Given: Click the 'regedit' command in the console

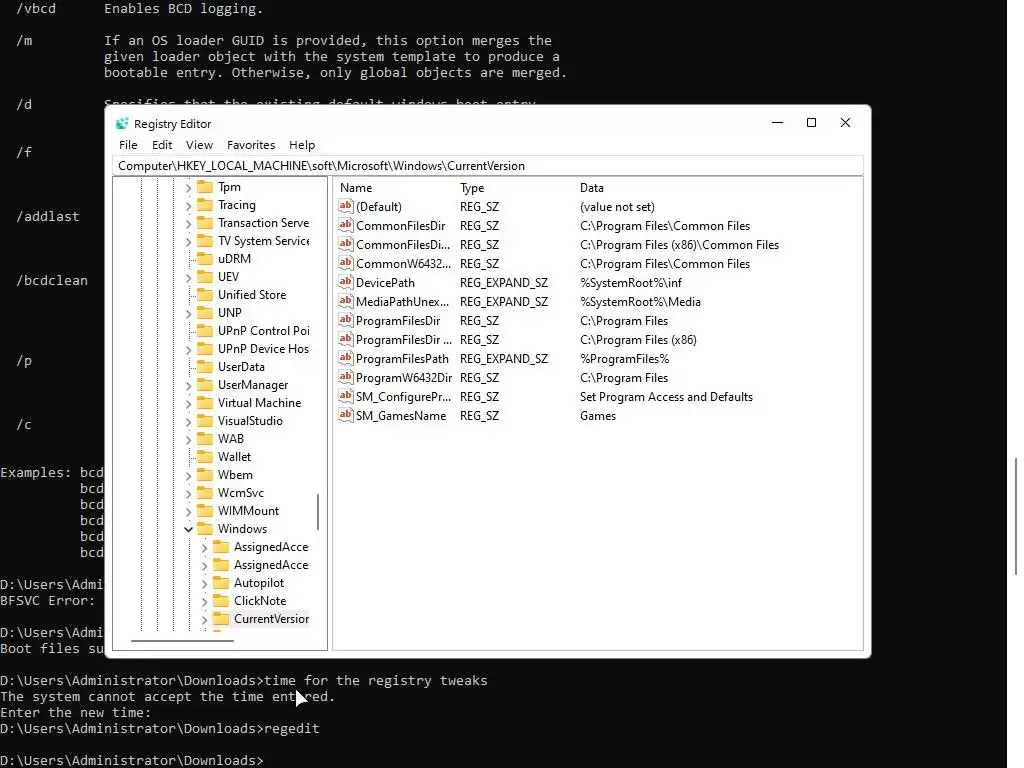Looking at the screenshot, I should coord(291,728).
